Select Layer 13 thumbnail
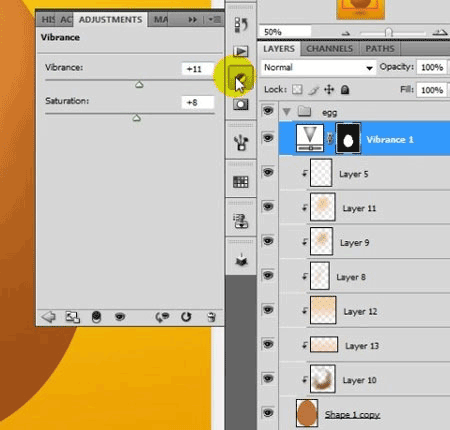 pyautogui.click(x=324, y=344)
